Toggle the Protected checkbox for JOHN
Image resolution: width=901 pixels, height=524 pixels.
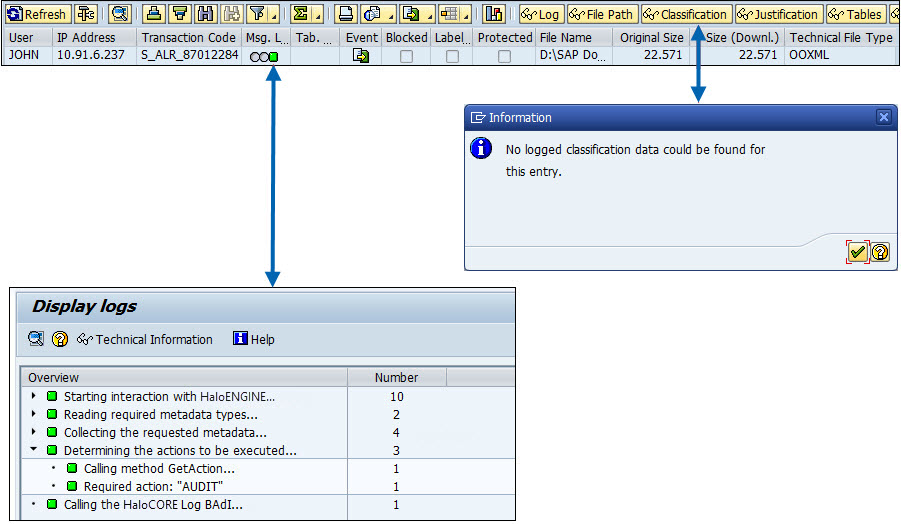pyautogui.click(x=504, y=56)
